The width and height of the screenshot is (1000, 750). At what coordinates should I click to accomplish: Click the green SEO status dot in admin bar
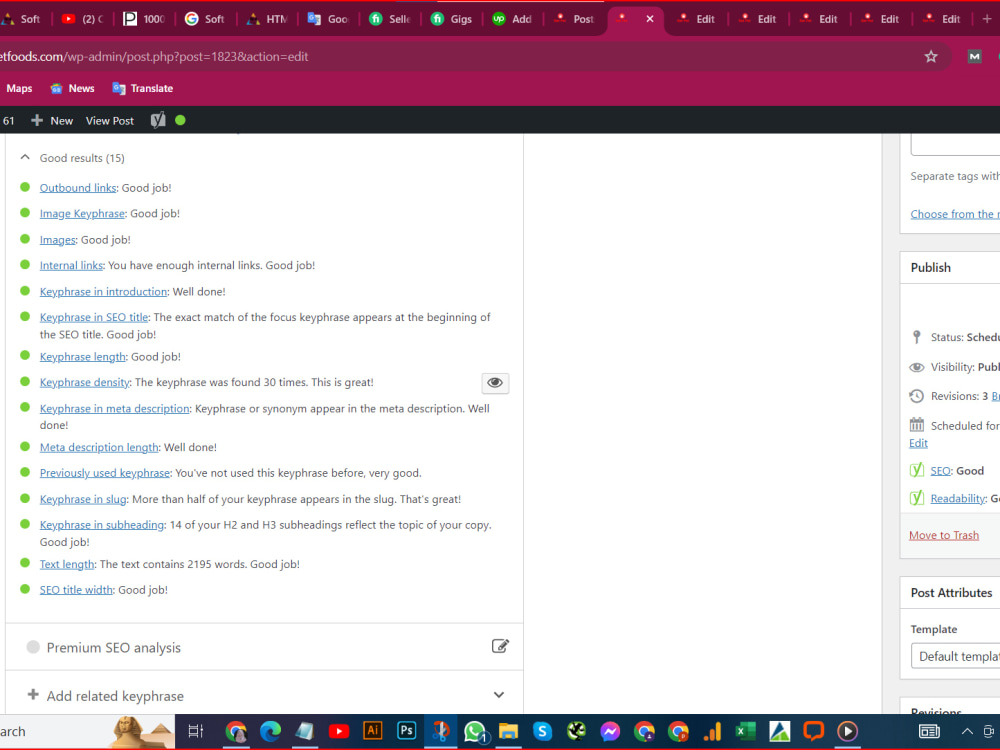pyautogui.click(x=180, y=120)
